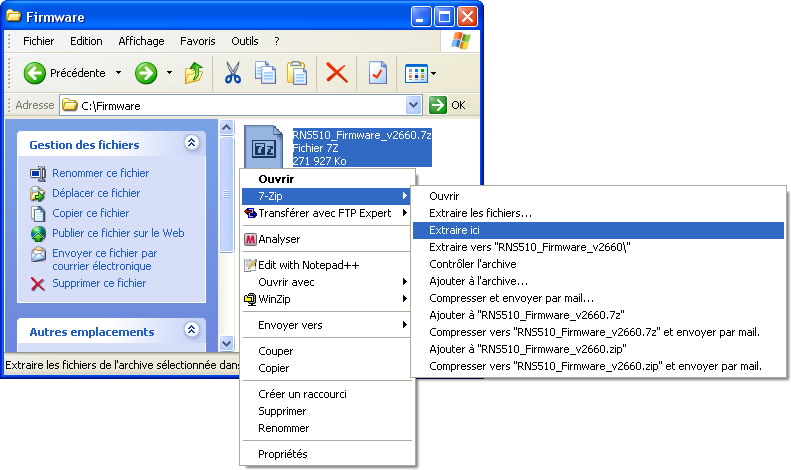Open the Edition menu
The image size is (791, 470).
86,41
